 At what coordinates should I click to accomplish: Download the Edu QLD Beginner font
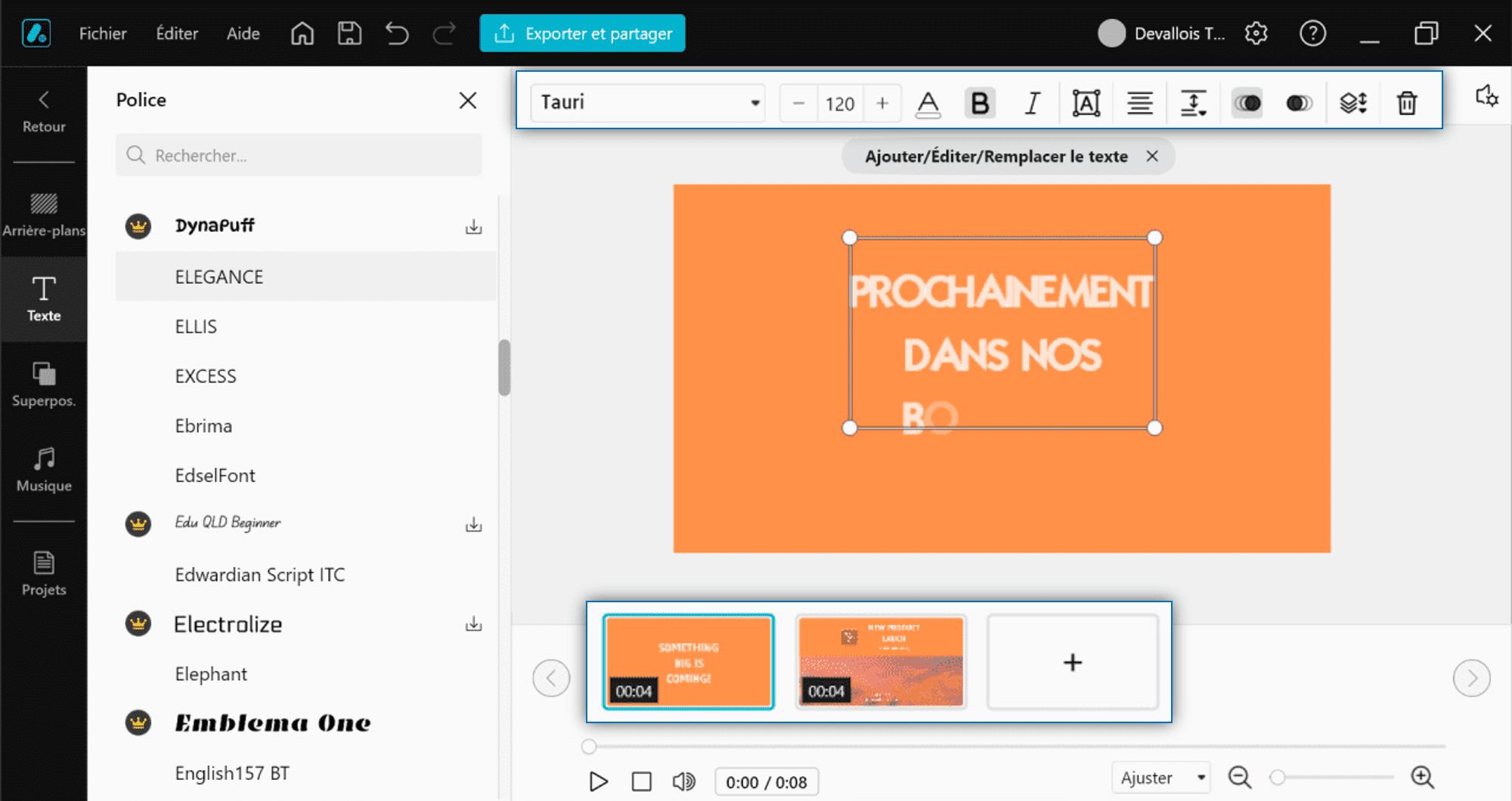point(473,524)
